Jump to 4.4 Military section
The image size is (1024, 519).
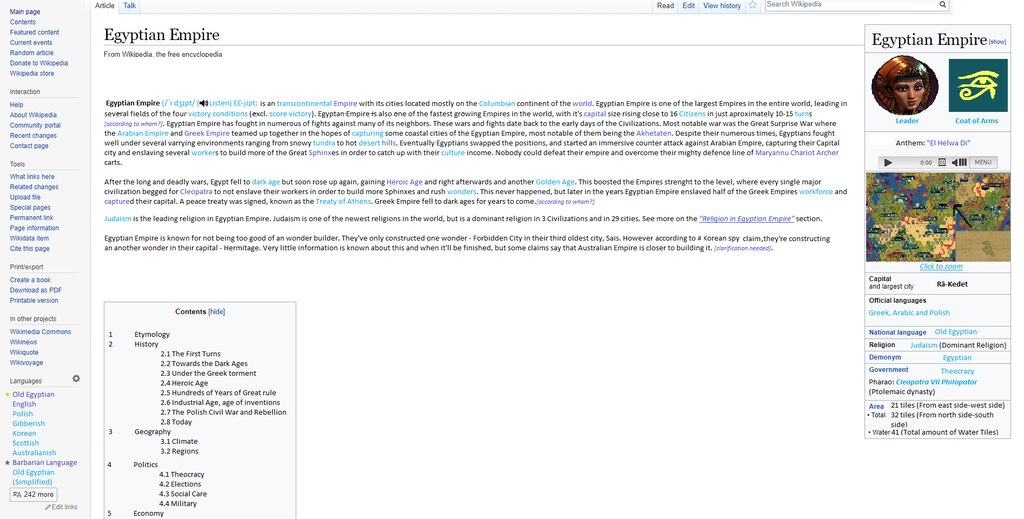pos(178,504)
